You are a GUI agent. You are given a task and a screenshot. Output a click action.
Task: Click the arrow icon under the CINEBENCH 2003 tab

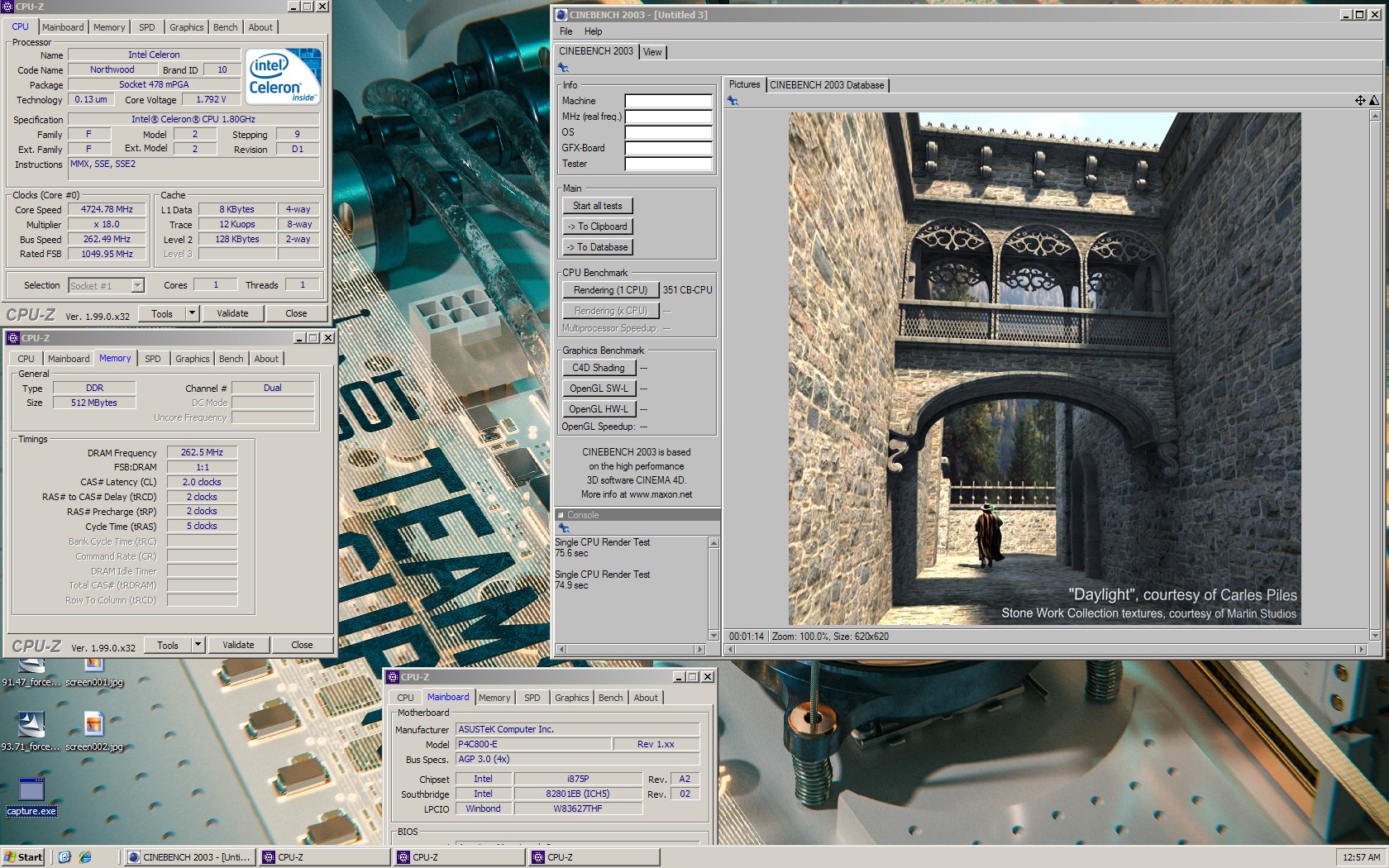[563, 68]
